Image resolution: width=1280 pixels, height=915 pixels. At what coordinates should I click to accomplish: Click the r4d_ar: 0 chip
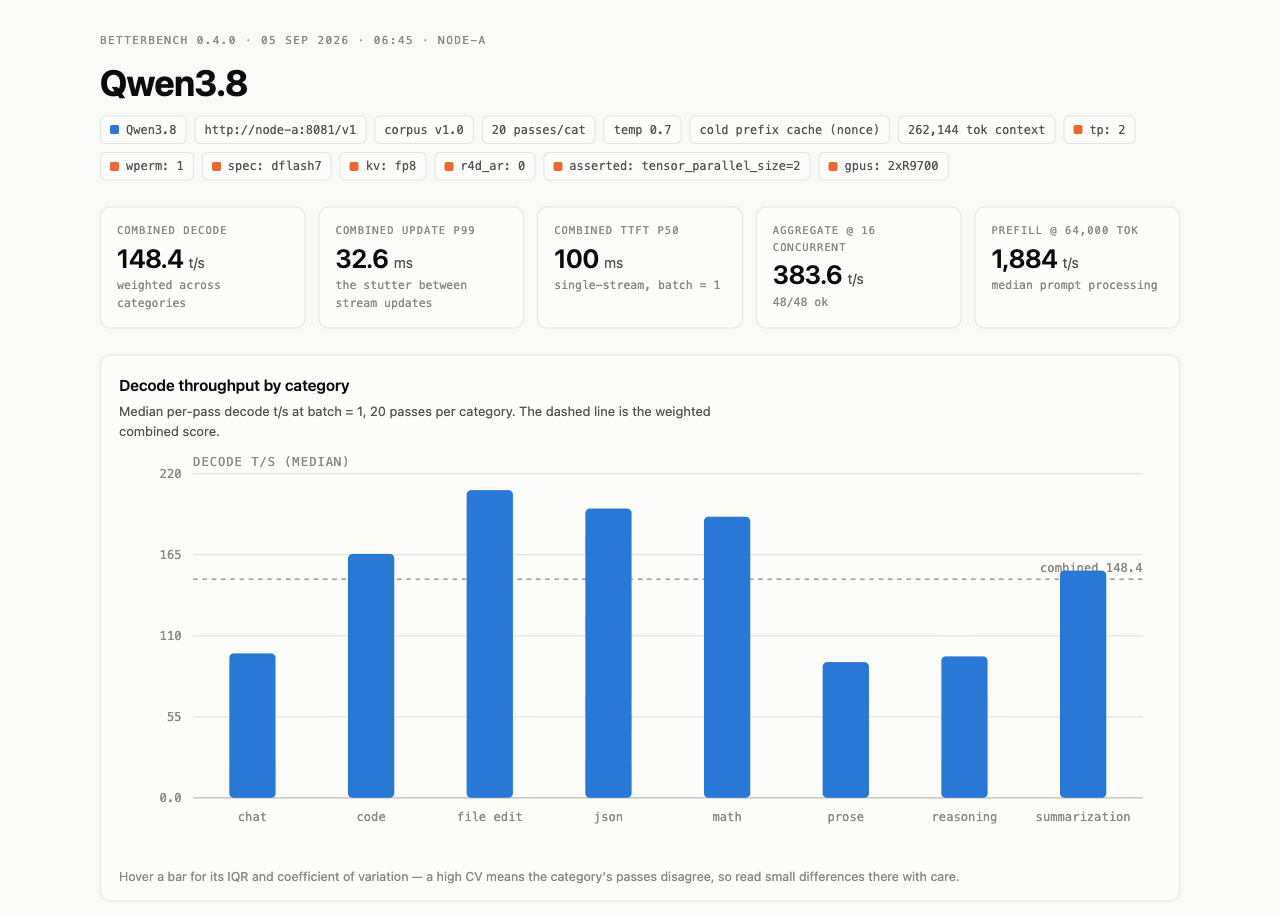pyautogui.click(x=485, y=166)
